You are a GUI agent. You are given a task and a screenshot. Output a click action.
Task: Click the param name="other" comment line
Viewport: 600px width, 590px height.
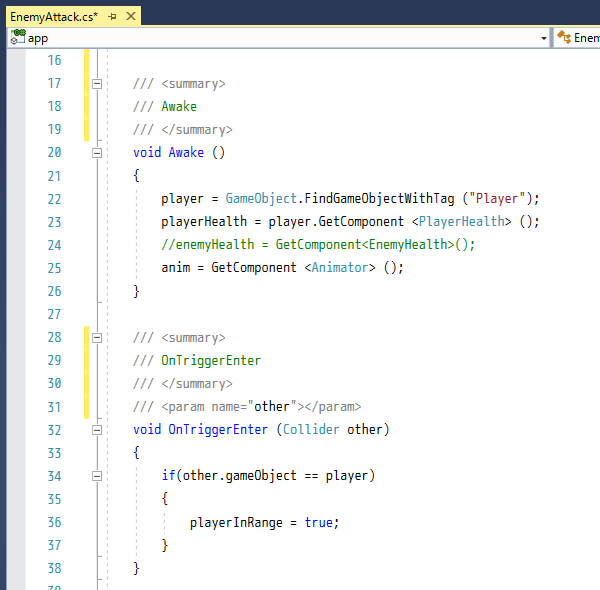247,407
